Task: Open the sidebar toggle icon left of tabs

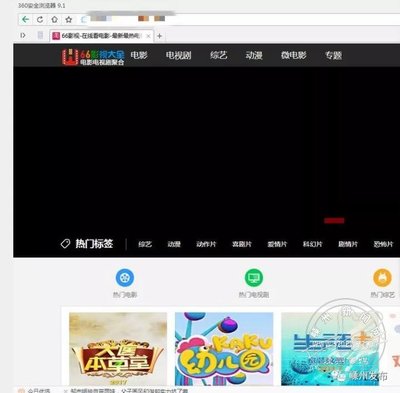Action: click(23, 35)
